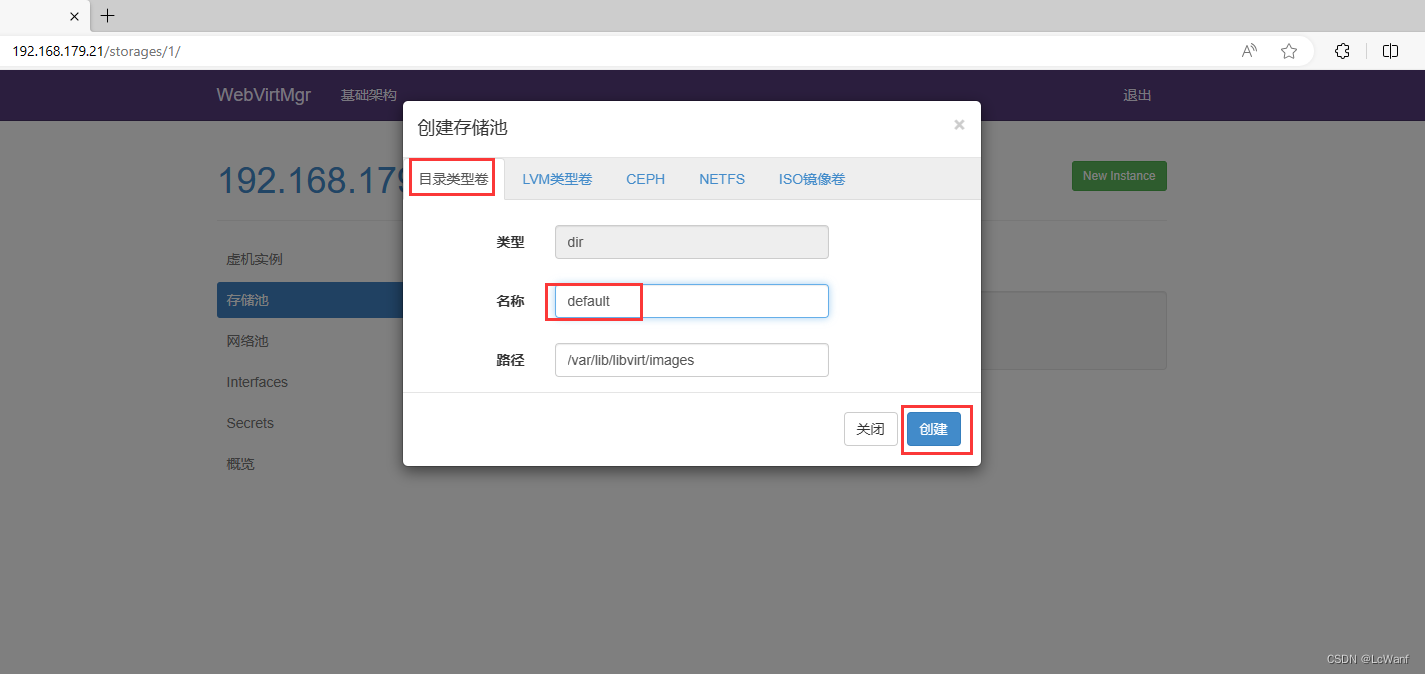
Task: Click the WebVirtMgr brand link
Action: (264, 95)
